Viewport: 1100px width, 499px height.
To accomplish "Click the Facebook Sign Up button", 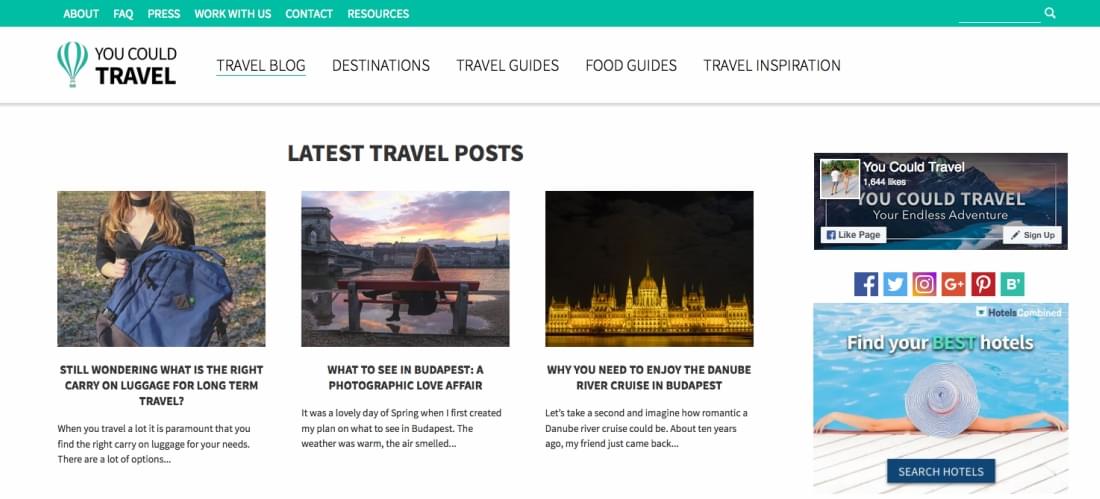I will (x=1032, y=235).
